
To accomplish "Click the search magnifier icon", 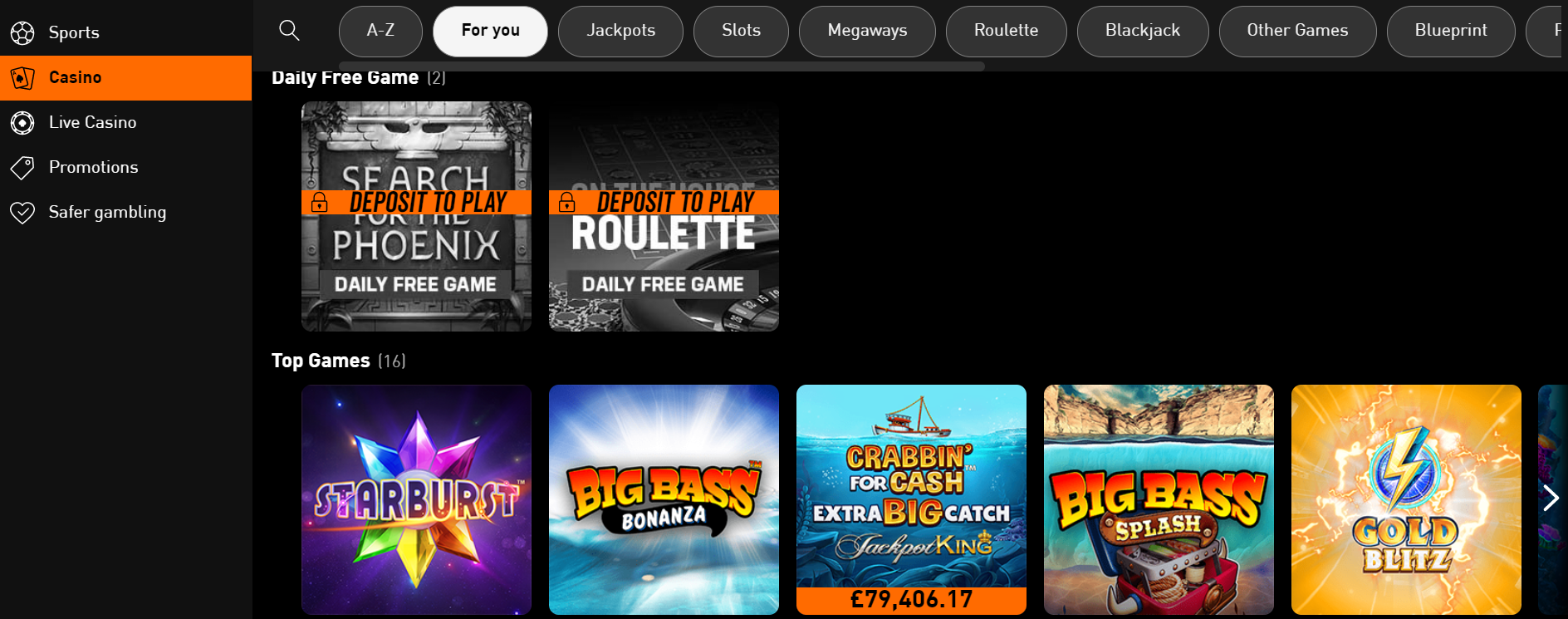I will 289,31.
